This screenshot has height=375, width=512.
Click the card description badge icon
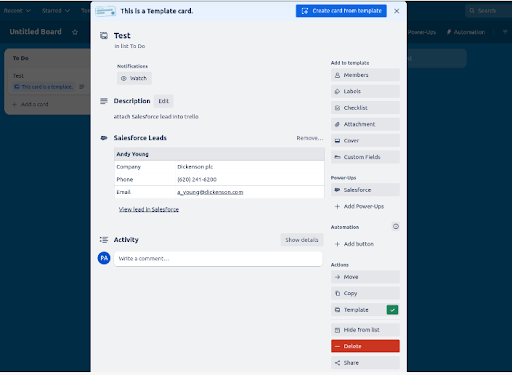coord(82,87)
